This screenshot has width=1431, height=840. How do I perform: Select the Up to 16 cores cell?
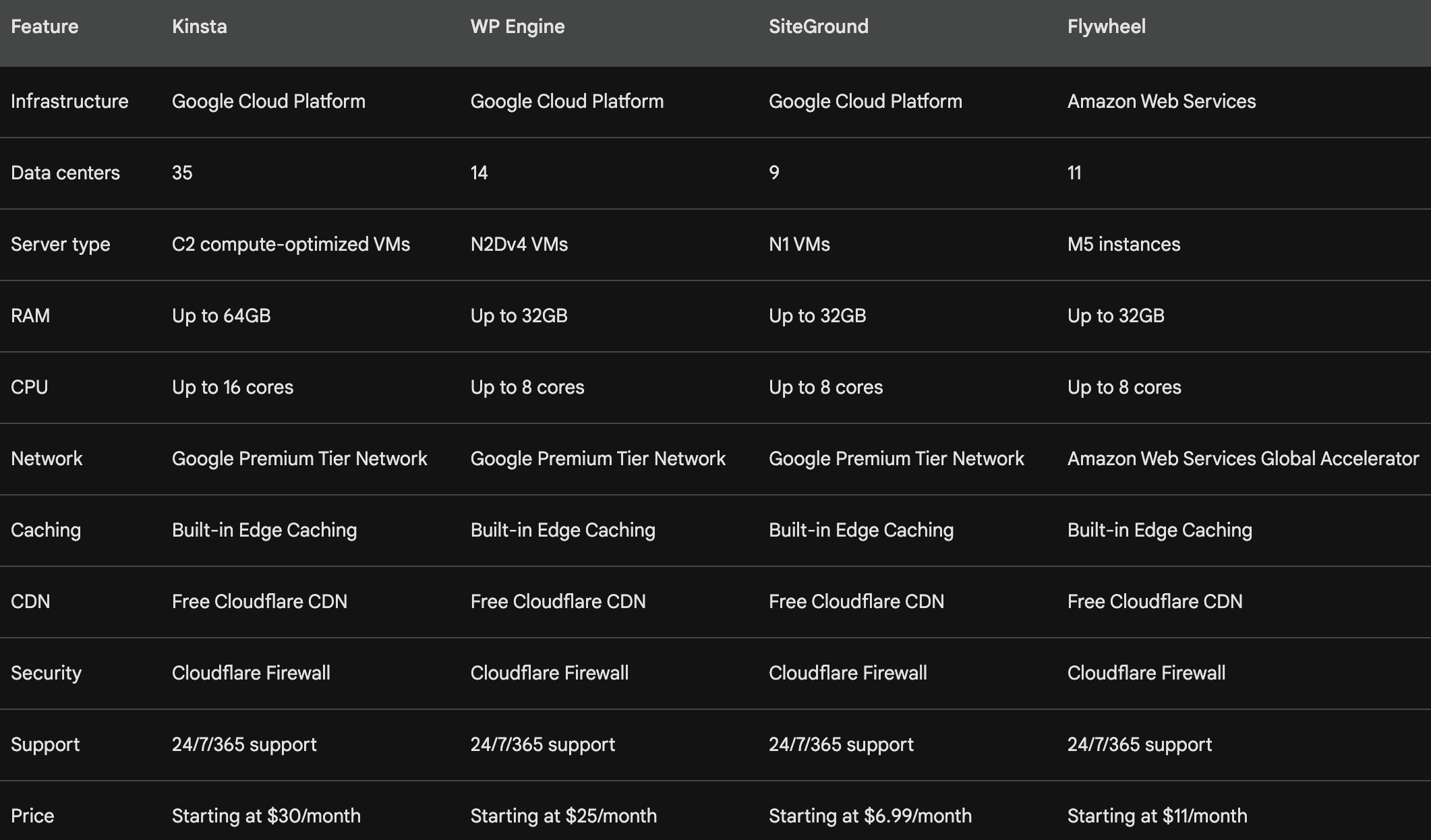pyautogui.click(x=233, y=388)
